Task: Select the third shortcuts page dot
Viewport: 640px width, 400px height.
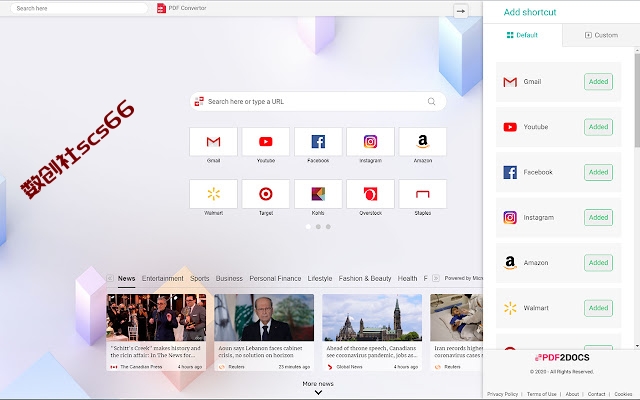Action: [x=328, y=227]
